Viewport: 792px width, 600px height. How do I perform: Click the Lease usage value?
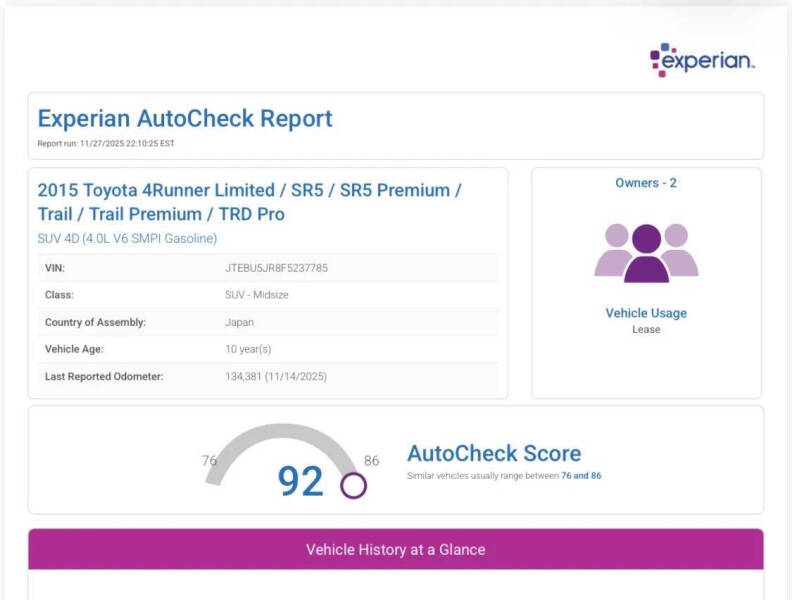coord(646,329)
